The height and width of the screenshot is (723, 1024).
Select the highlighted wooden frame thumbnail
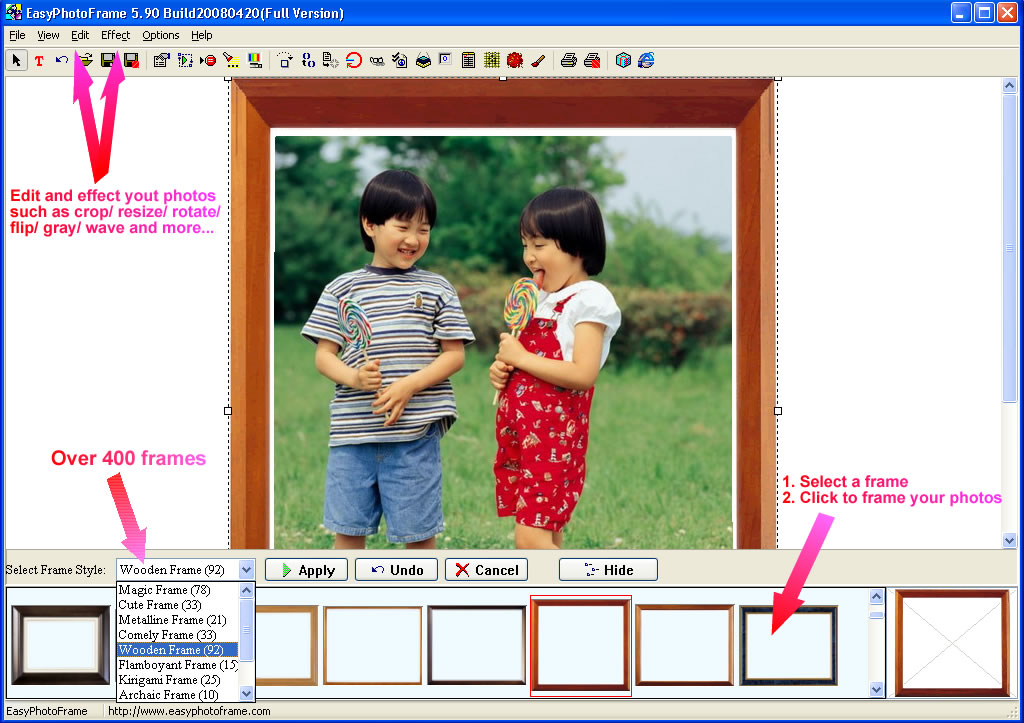point(581,643)
